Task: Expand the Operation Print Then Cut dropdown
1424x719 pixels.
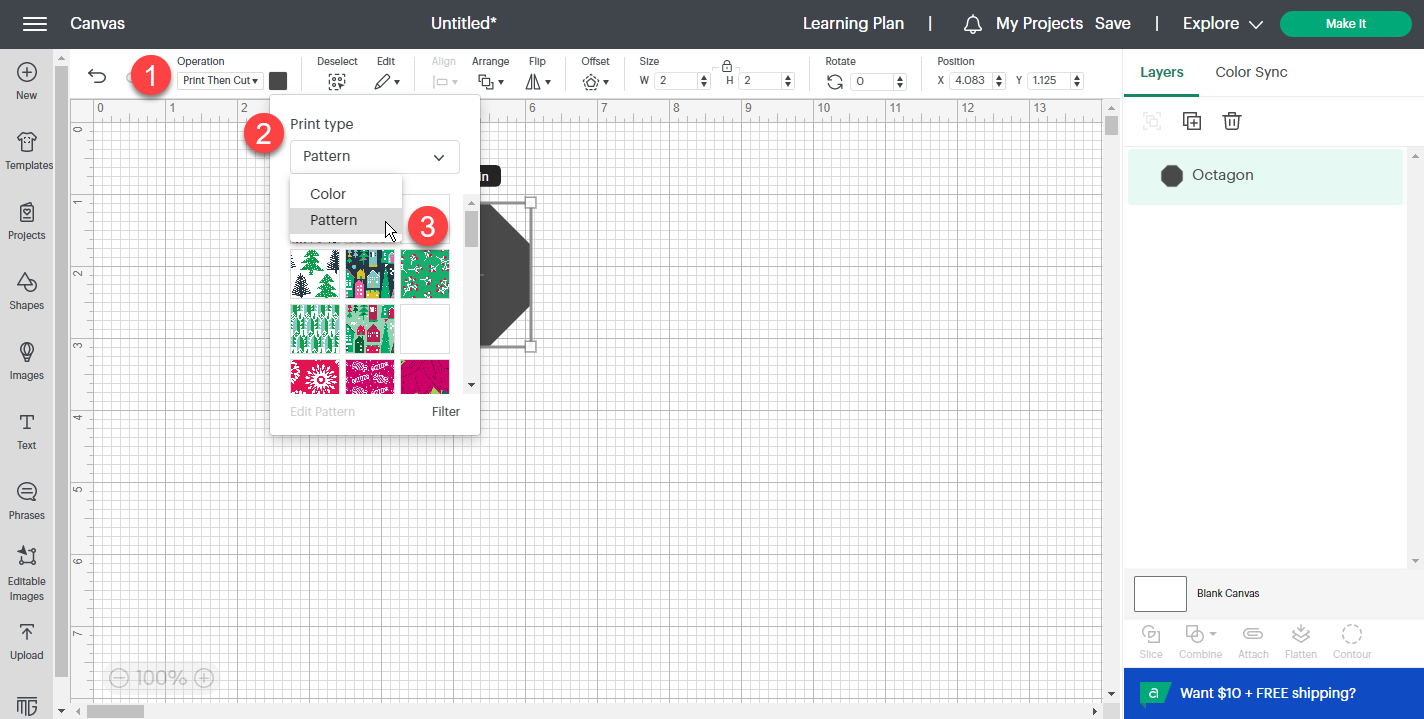Action: tap(220, 81)
